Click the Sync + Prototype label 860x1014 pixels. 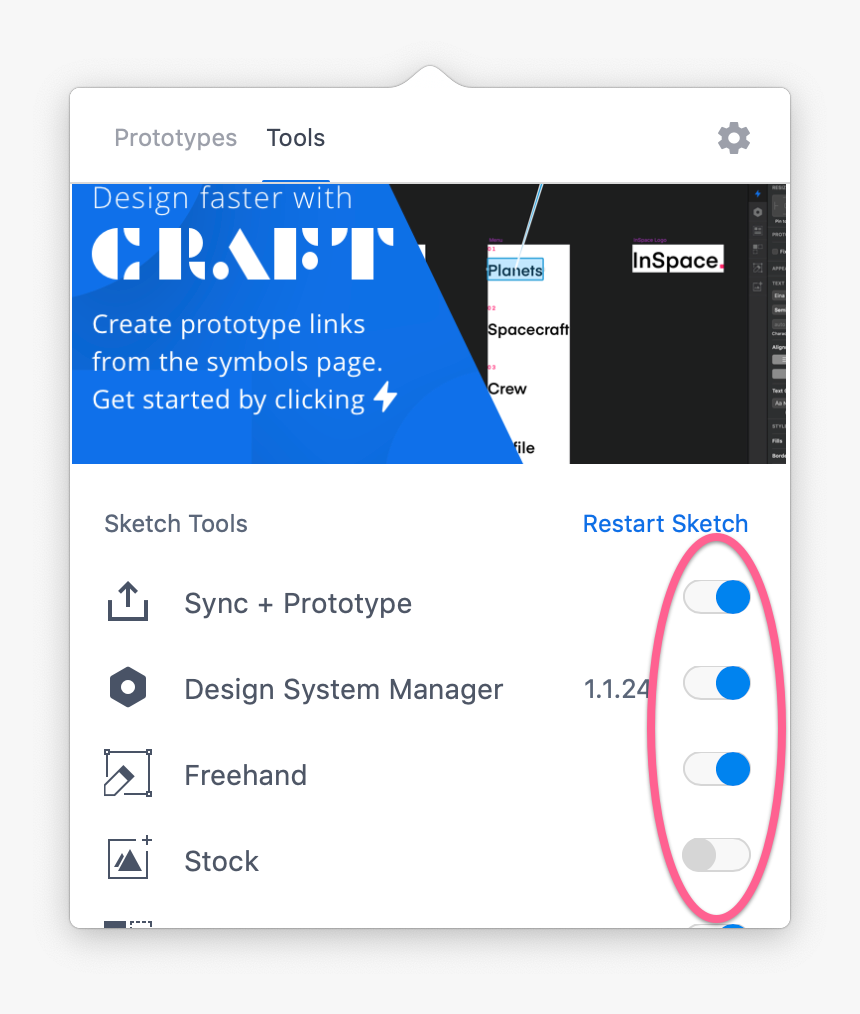coord(298,603)
